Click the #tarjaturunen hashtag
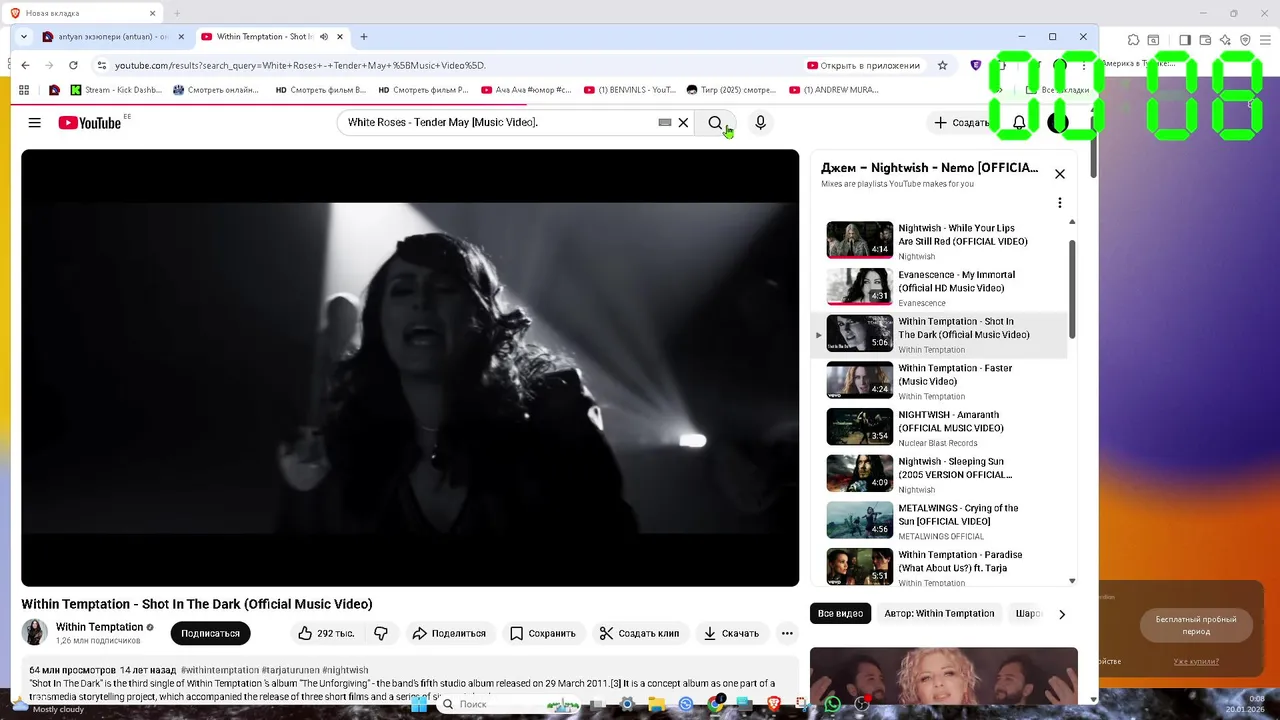 [290, 670]
